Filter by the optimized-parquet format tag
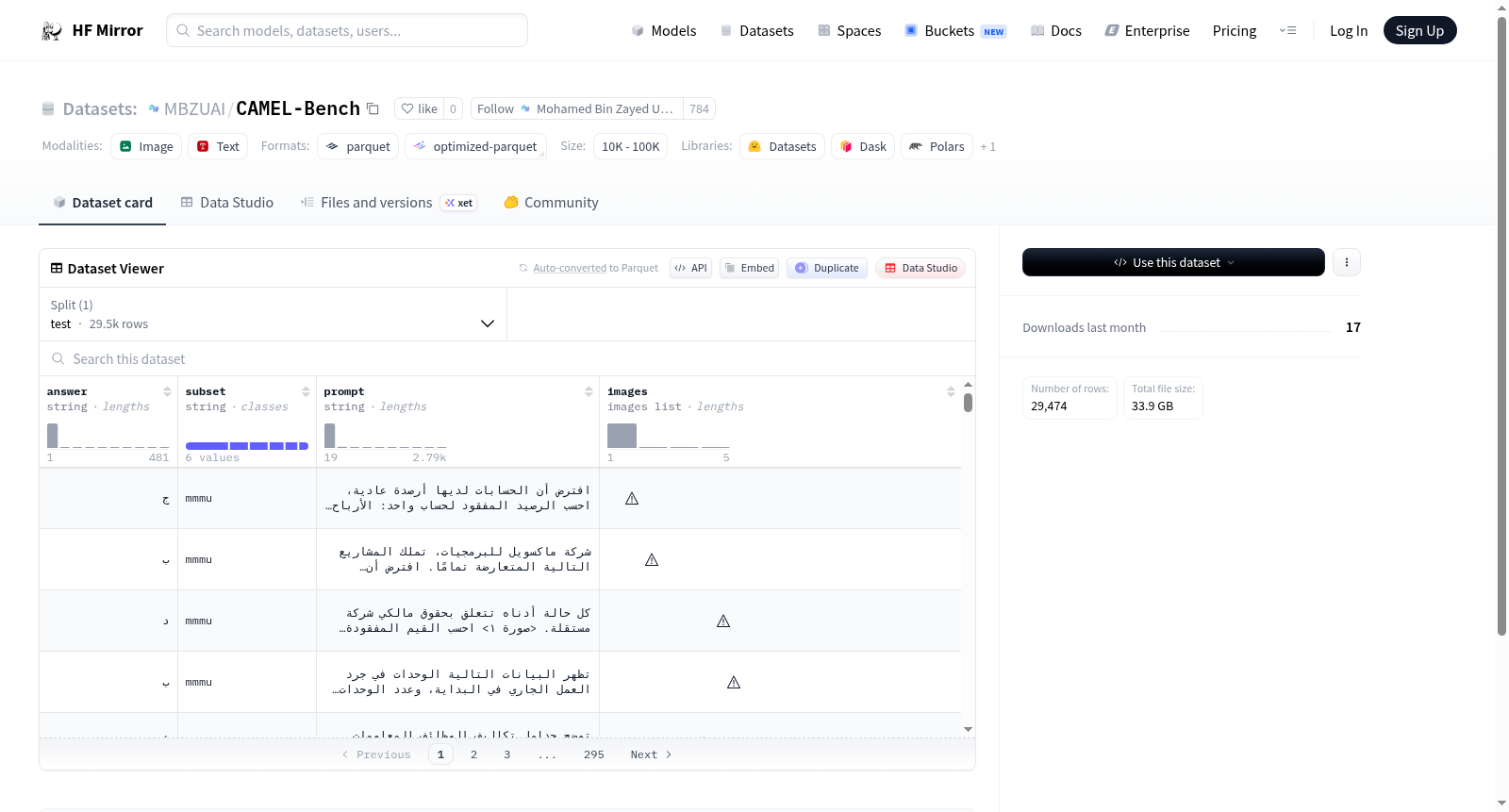The width and height of the screenshot is (1509, 812). [475, 146]
